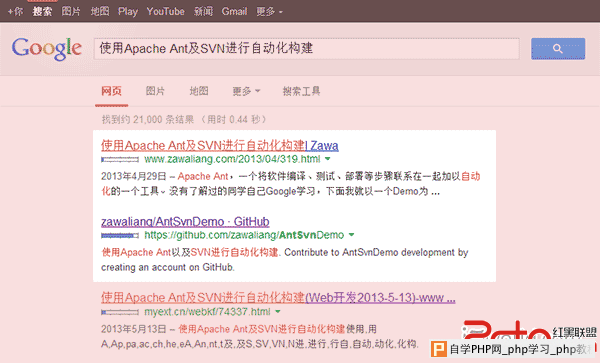Click the Google logo
The height and width of the screenshot is (363, 600).
(x=47, y=49)
